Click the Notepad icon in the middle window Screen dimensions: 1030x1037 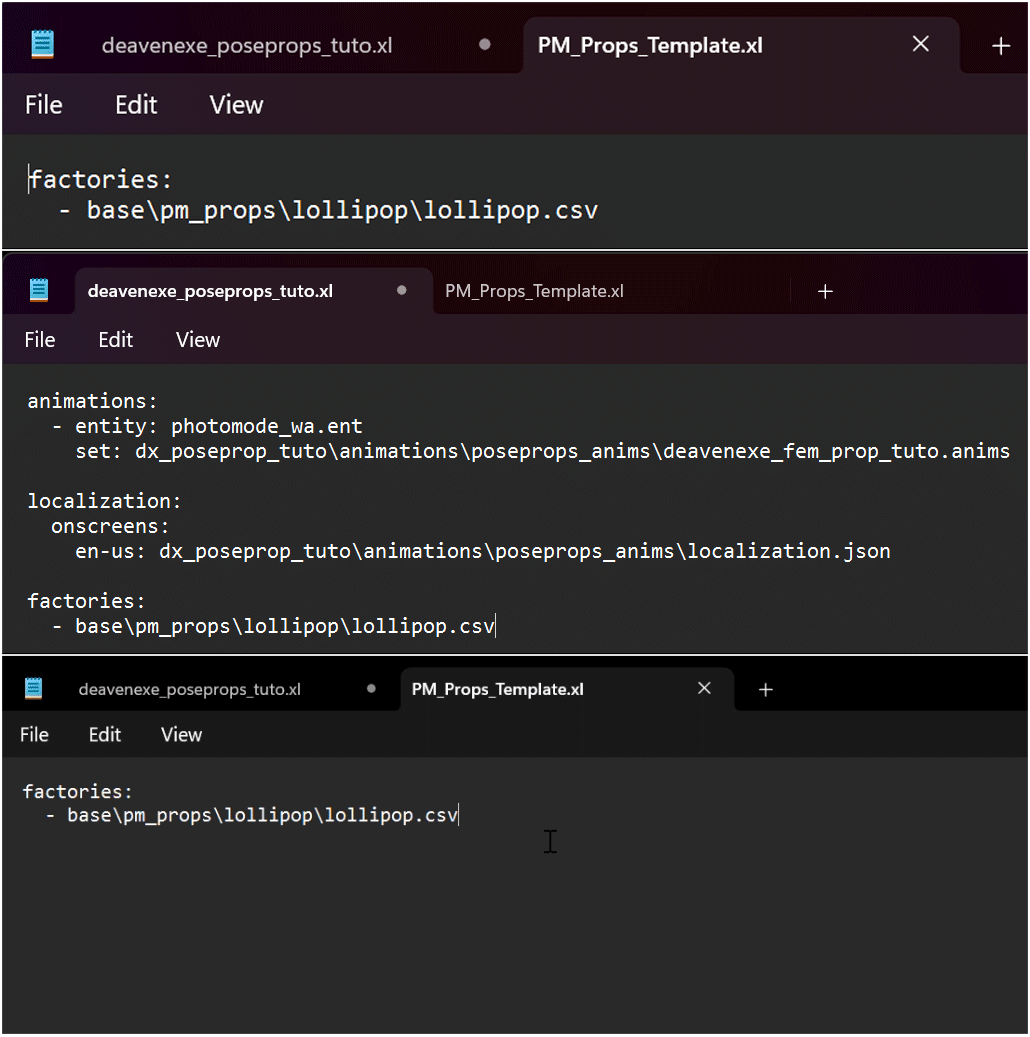pyautogui.click(x=39, y=291)
